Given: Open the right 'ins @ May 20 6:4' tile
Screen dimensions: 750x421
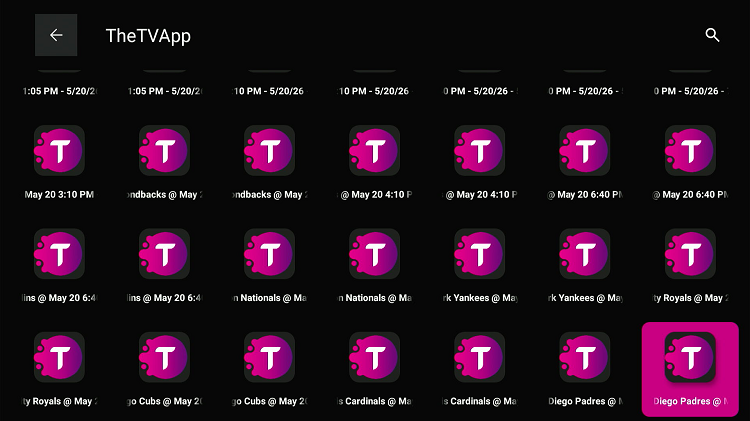Looking at the screenshot, I should click(x=165, y=266).
